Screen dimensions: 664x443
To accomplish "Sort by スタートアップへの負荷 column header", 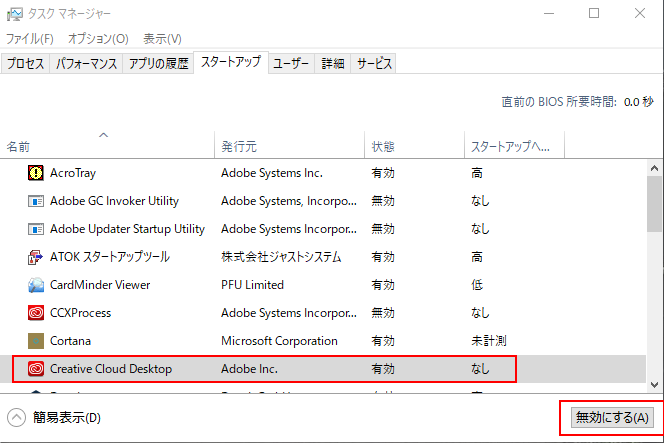I will pos(510,147).
